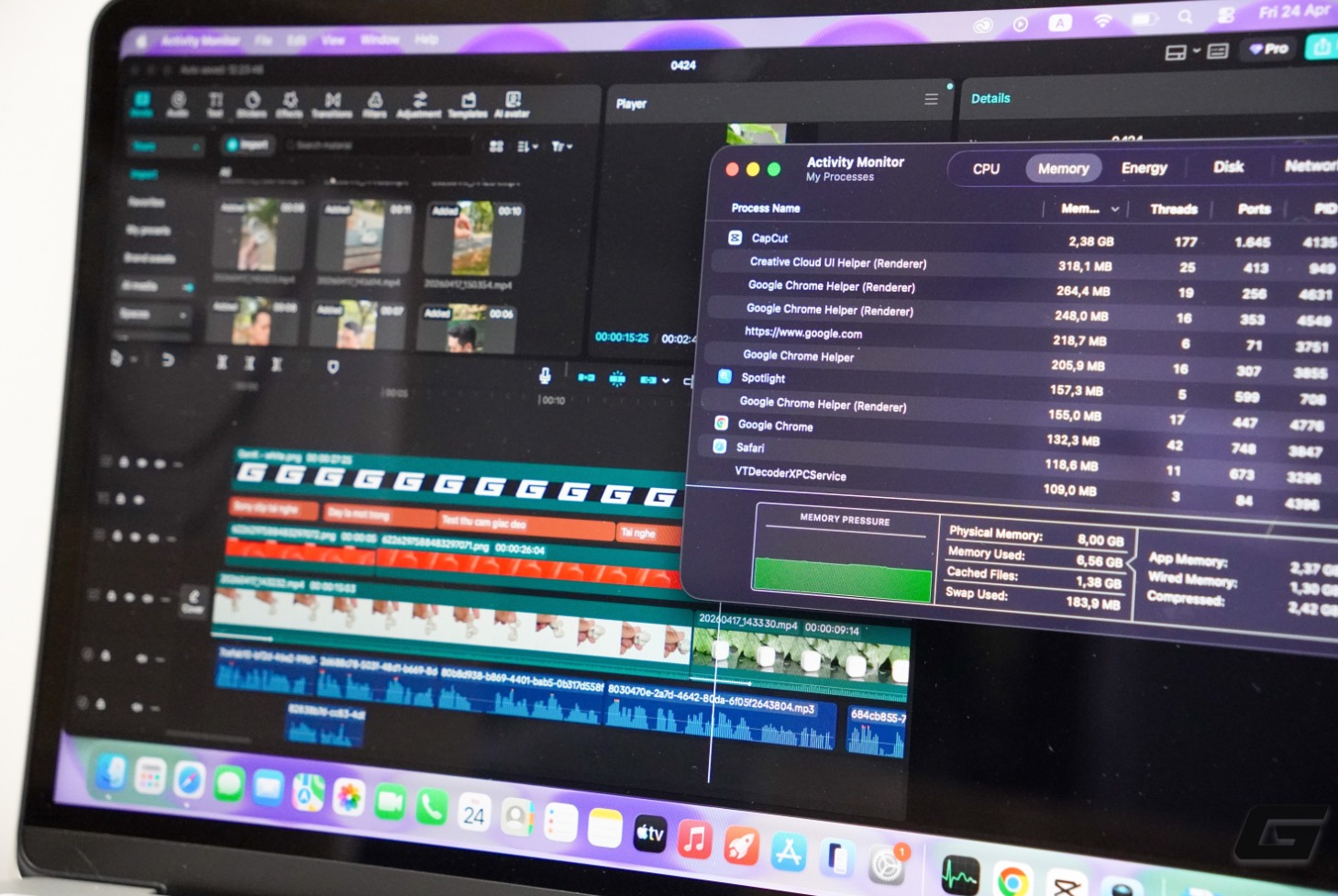Open Apple TV app in Dock

(649, 833)
